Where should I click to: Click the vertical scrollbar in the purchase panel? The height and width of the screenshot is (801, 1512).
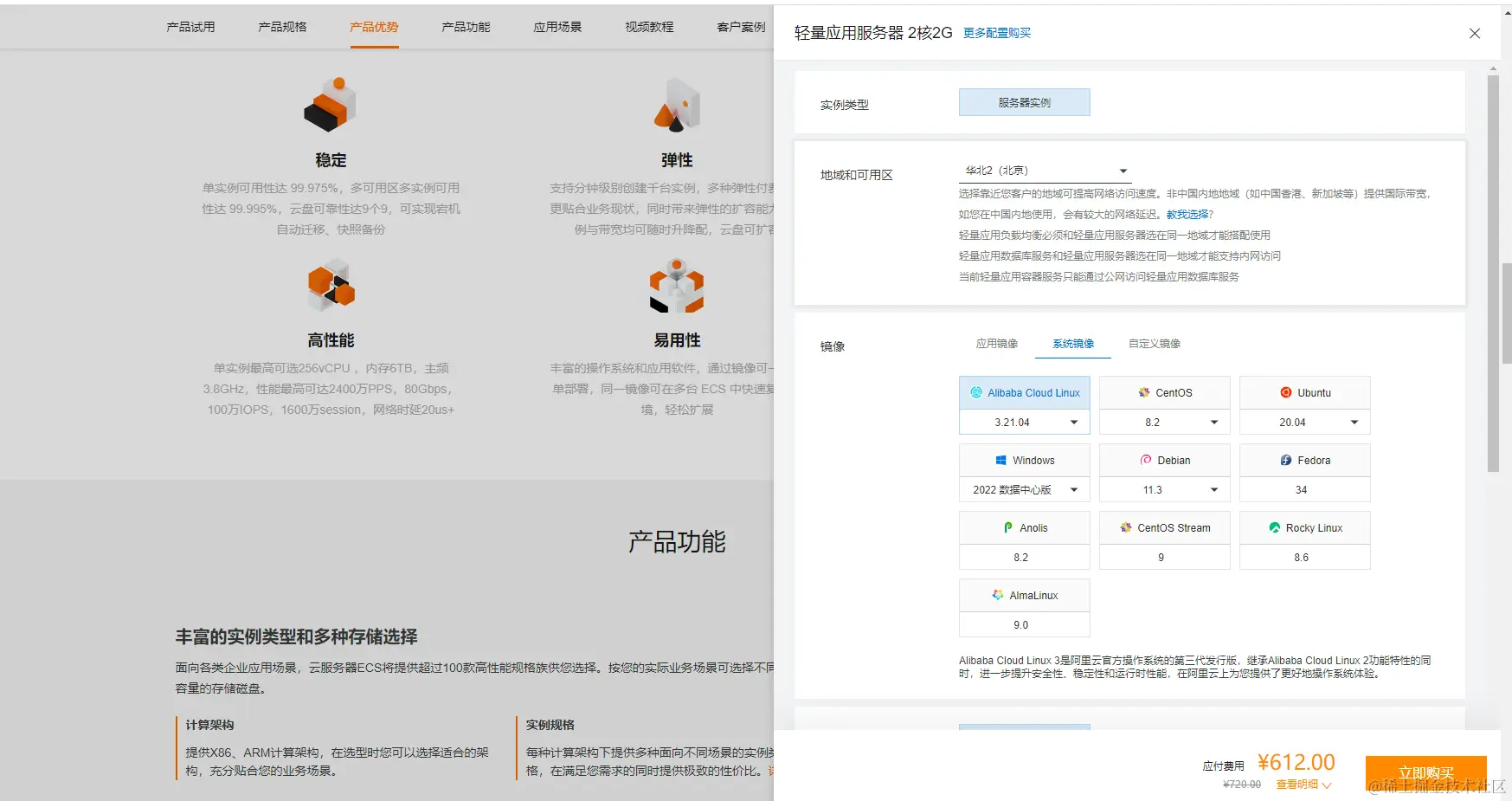pyautogui.click(x=1493, y=273)
